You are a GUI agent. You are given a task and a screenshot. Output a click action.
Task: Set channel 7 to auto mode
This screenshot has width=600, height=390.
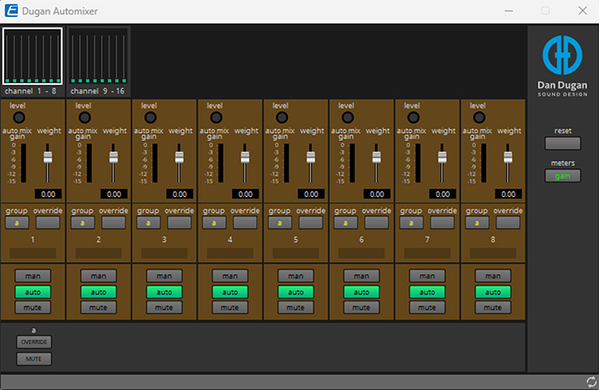[x=427, y=292]
